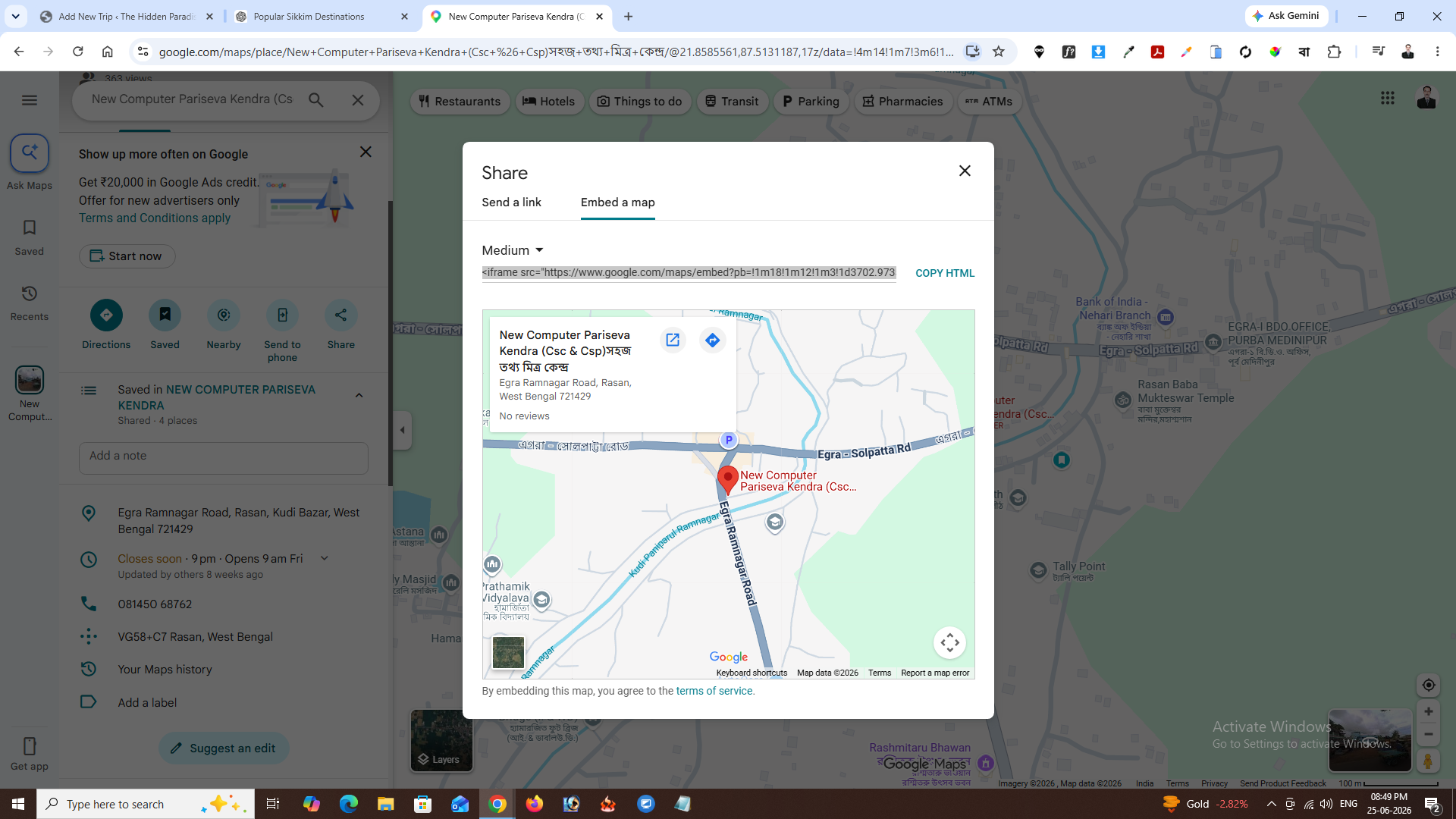Switch to Send a link tab
1456x819 pixels.
pos(511,202)
